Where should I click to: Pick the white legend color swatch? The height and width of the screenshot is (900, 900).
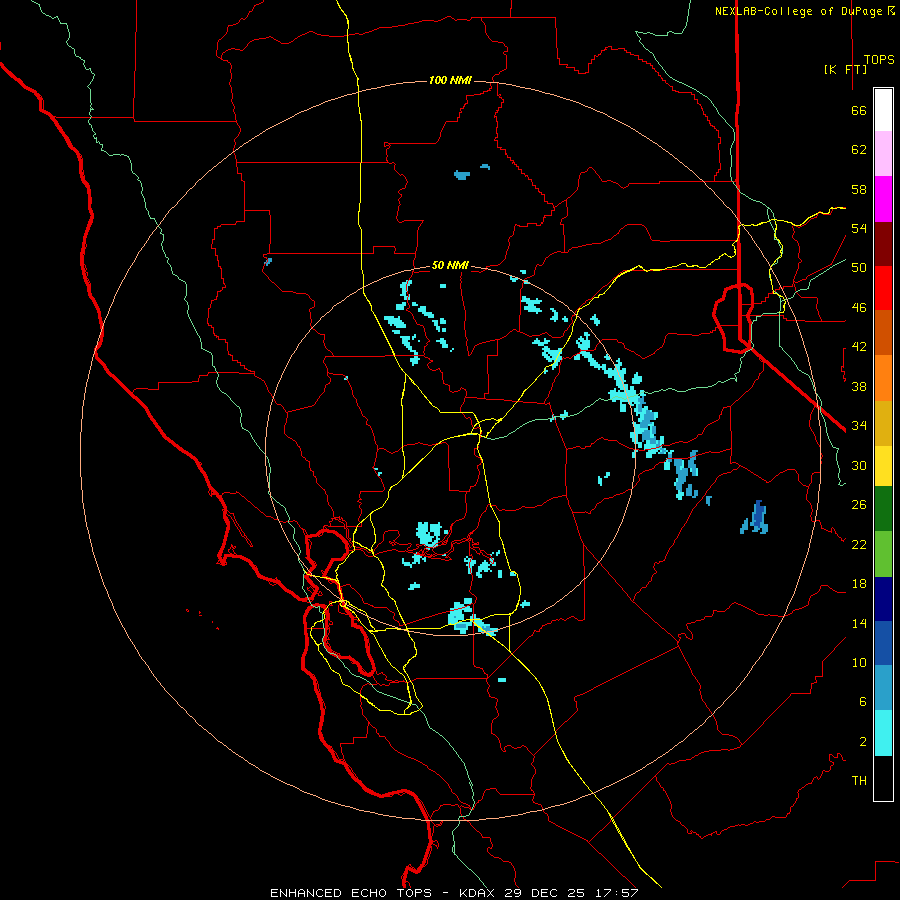pyautogui.click(x=883, y=110)
